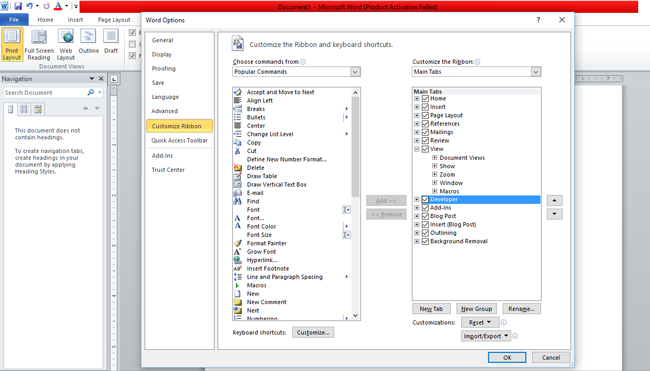Expand the Developer tab tree node
This screenshot has height=371, width=650.
(x=417, y=199)
